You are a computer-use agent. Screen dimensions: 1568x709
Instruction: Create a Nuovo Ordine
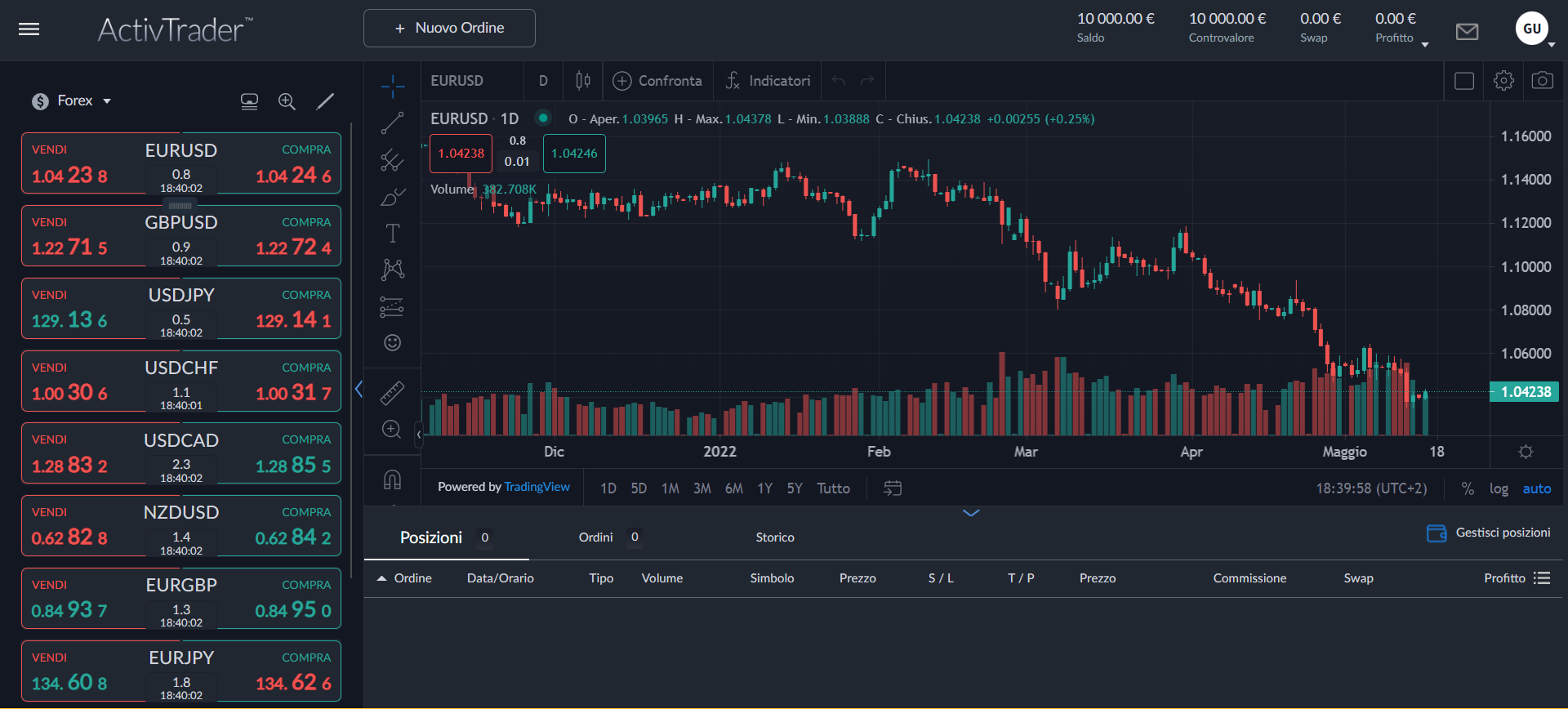(449, 29)
